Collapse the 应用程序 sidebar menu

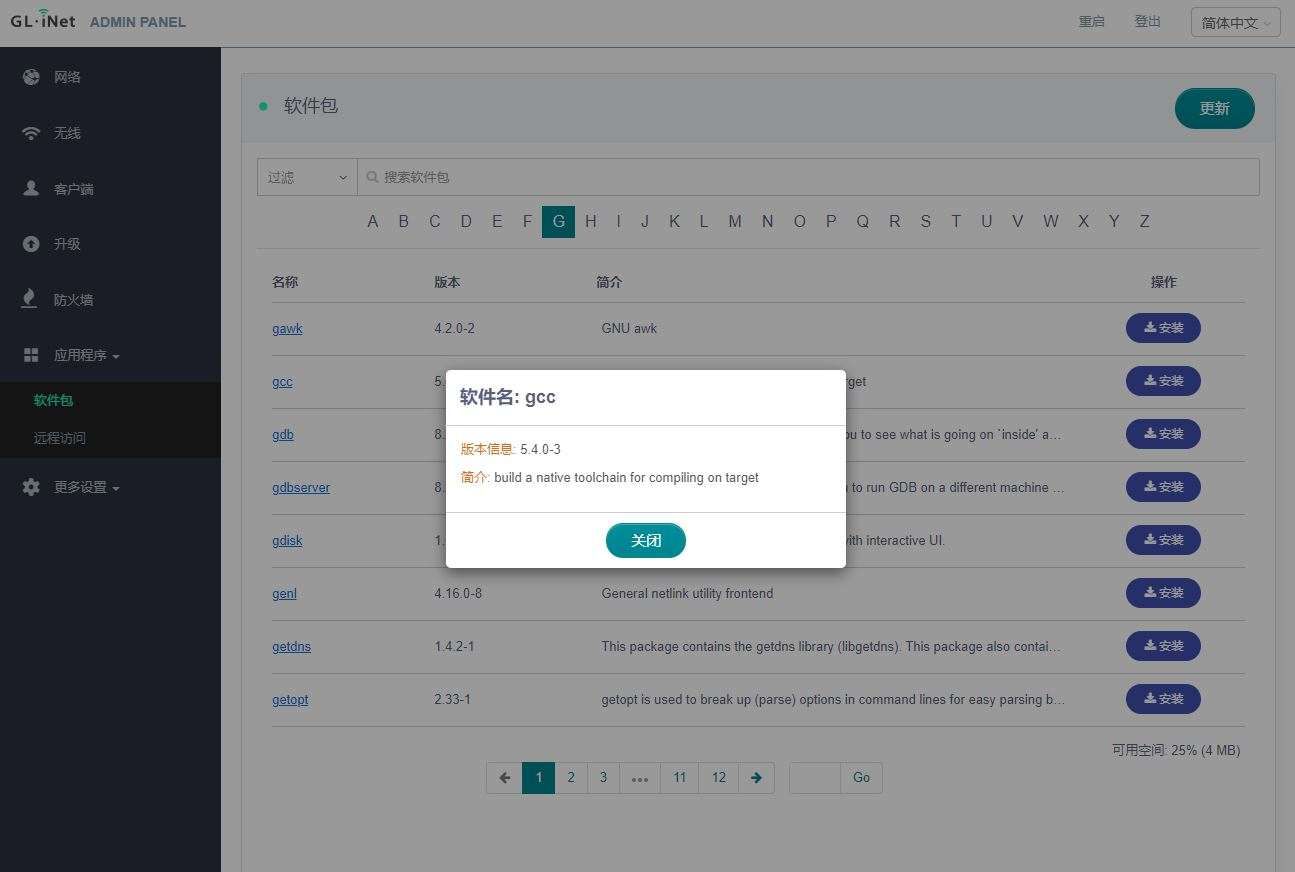coord(86,355)
